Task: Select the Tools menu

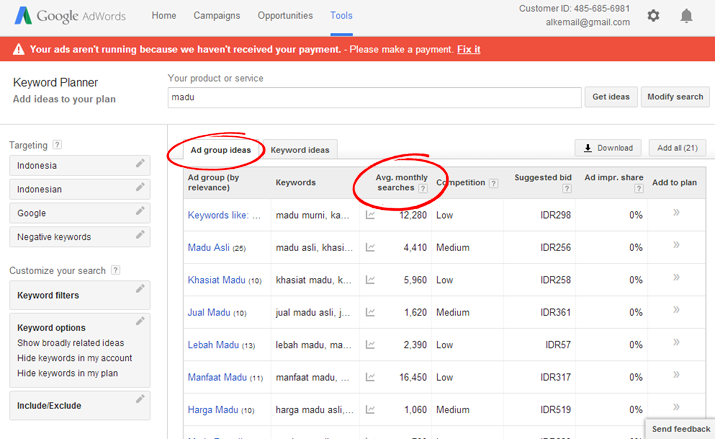Action: pyautogui.click(x=341, y=15)
